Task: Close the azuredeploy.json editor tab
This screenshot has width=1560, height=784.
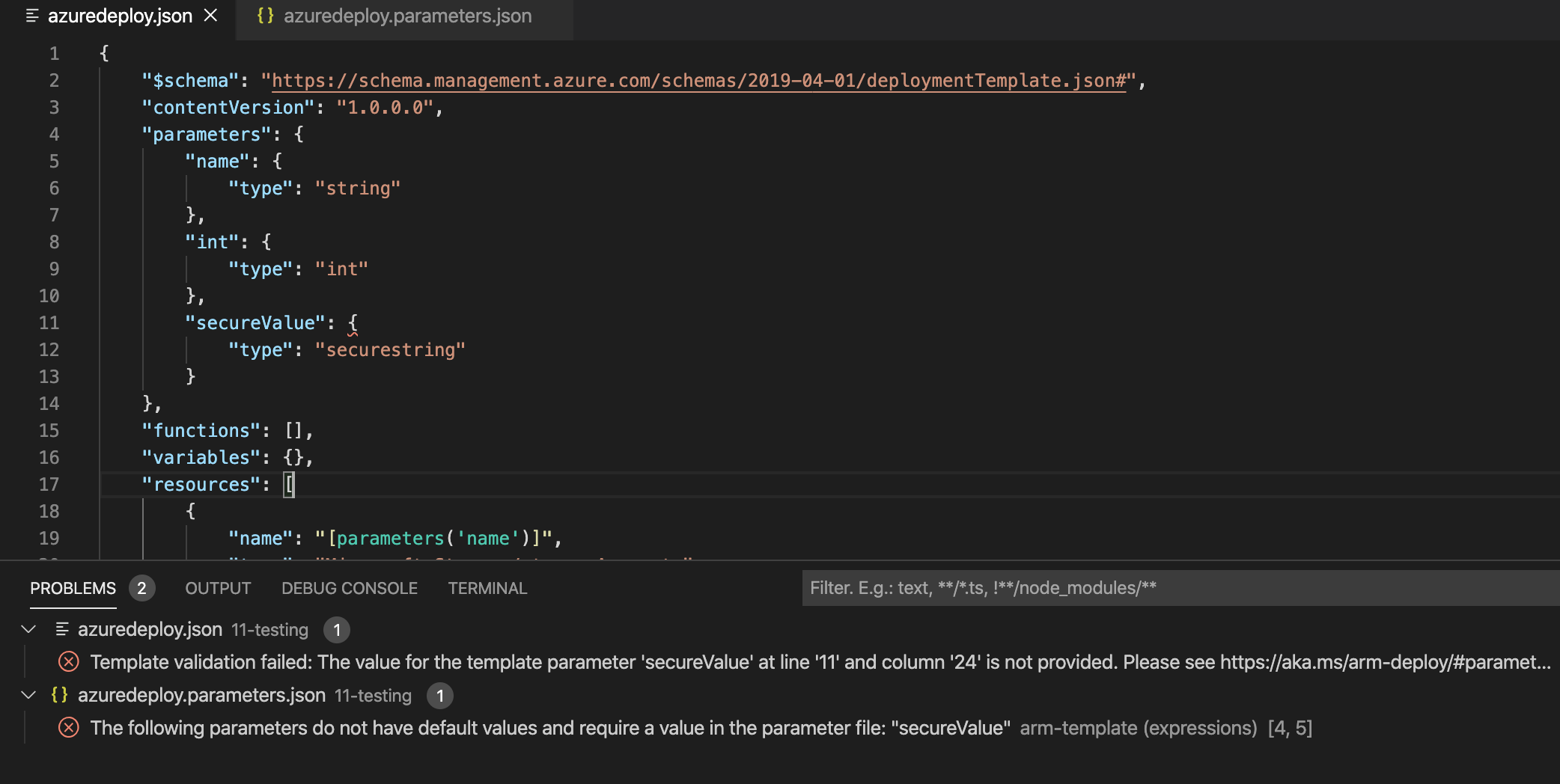Action: coord(210,16)
